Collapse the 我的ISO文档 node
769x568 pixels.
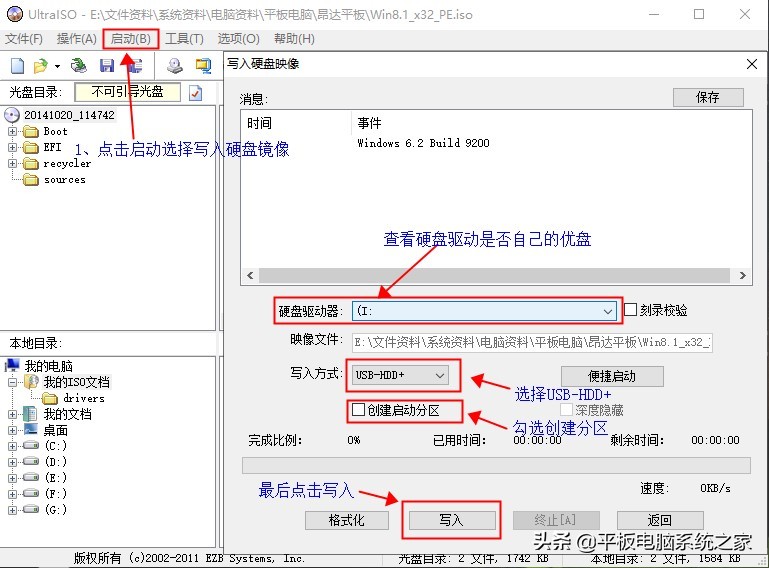coord(13,382)
